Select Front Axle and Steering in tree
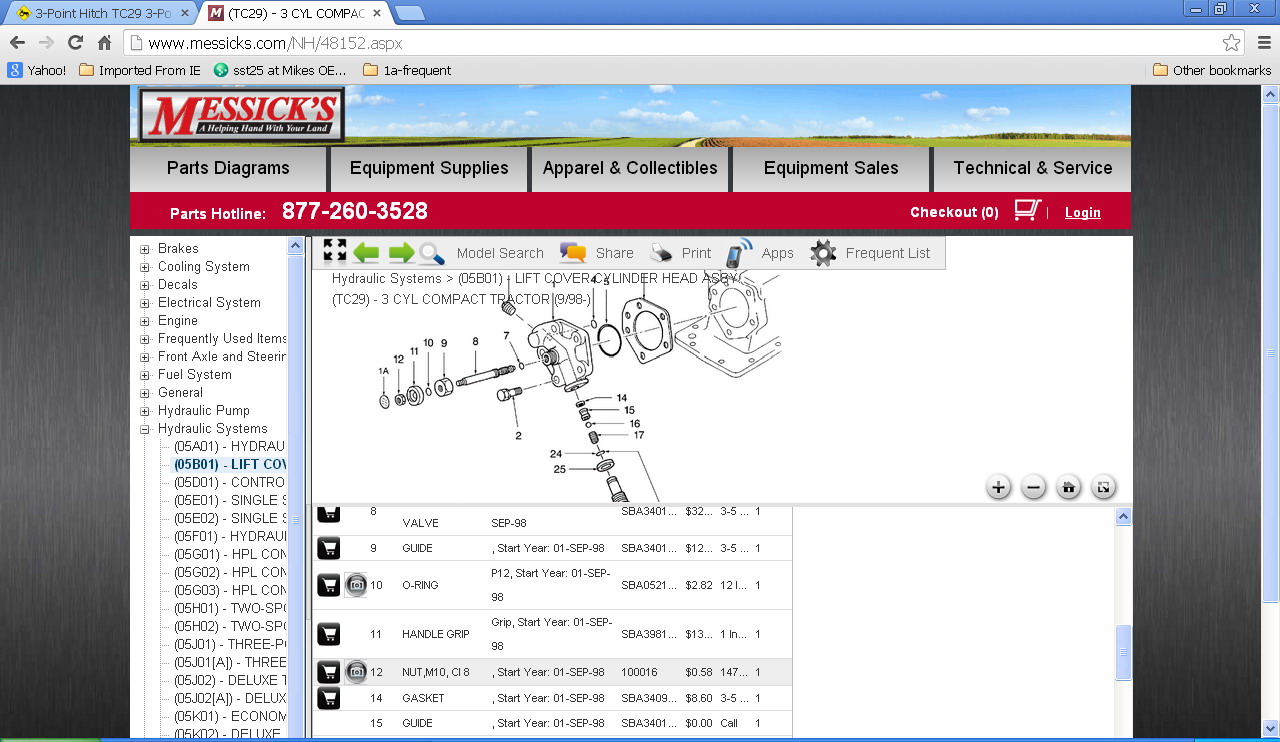Image resolution: width=1280 pixels, height=742 pixels. coord(222,357)
